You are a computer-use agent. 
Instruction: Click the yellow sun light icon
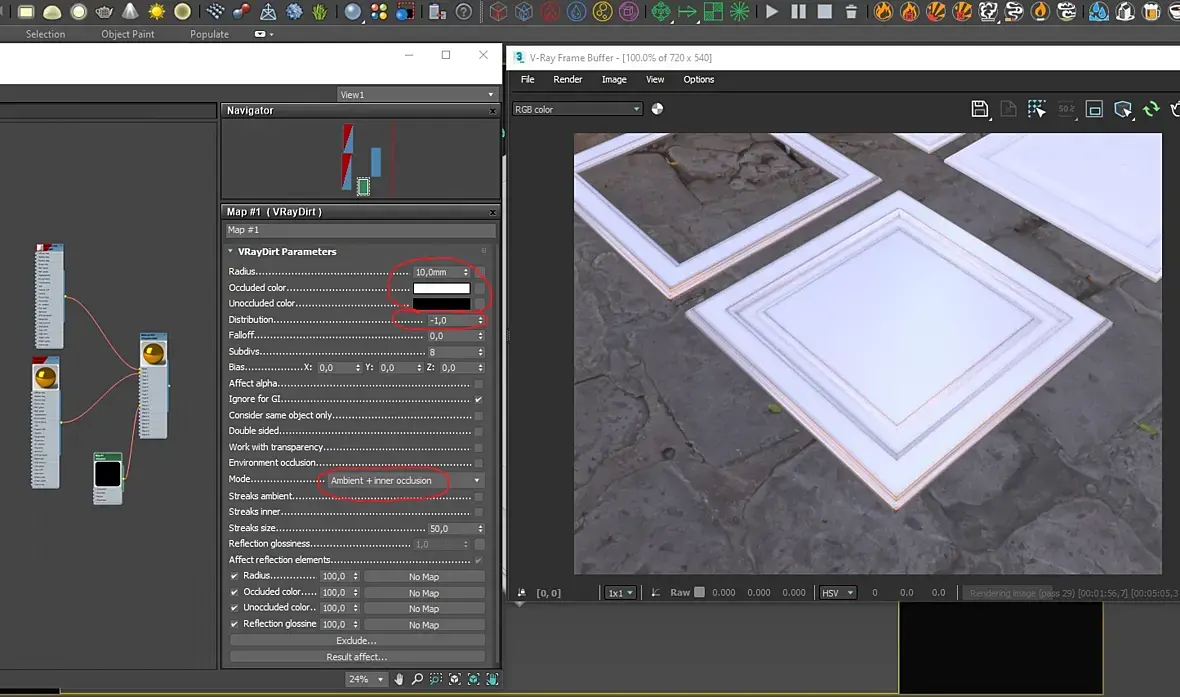[157, 12]
